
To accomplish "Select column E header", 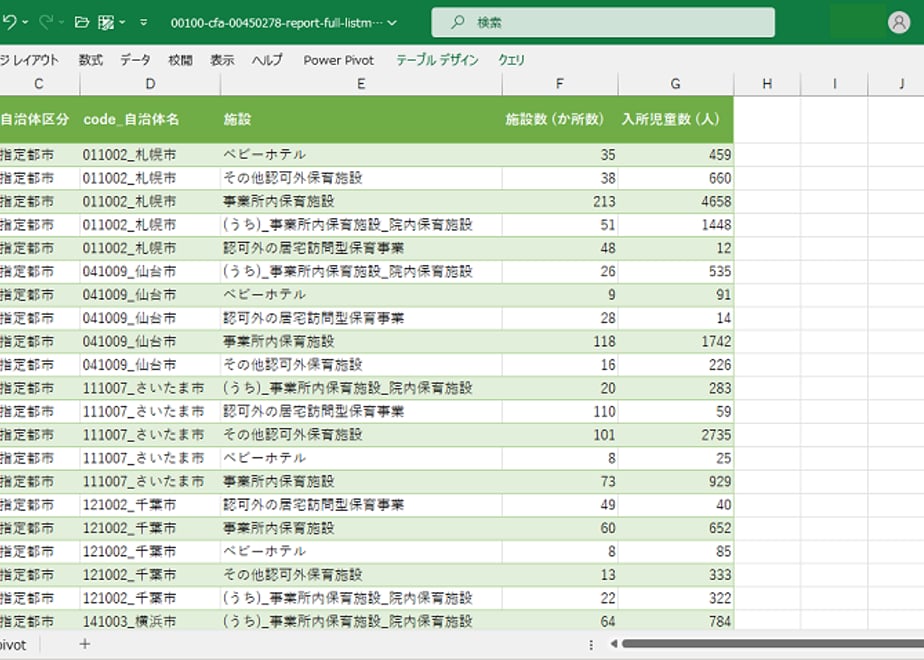I will 361,84.
